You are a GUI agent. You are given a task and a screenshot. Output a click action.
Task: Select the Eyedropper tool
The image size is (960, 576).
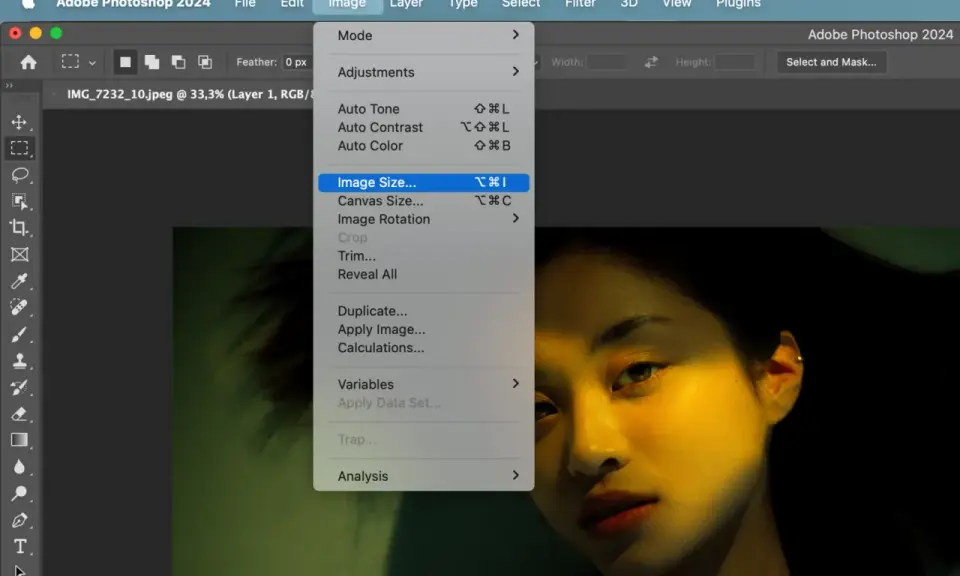coord(19,281)
